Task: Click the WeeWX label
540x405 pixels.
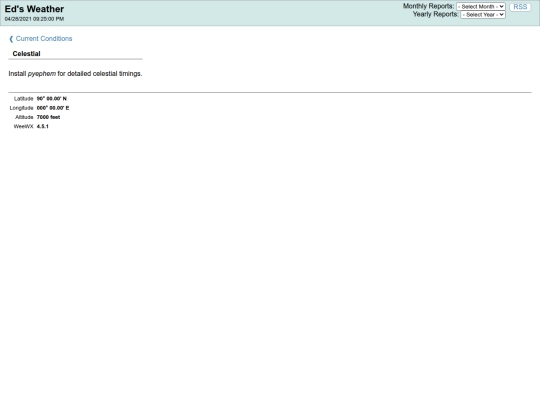Action: pyautogui.click(x=23, y=126)
